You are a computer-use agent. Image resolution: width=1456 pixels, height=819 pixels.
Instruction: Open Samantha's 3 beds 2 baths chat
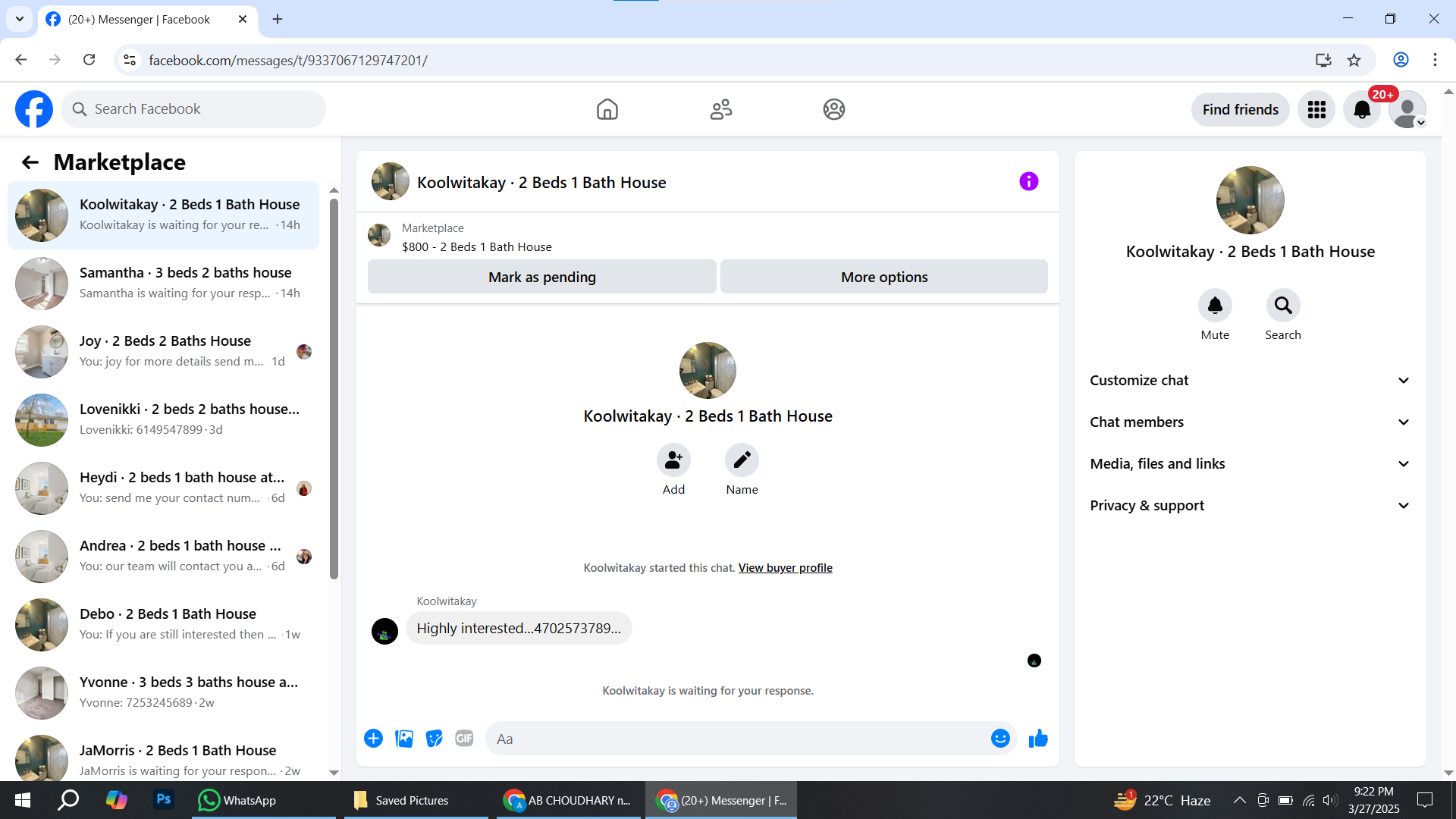pos(163,284)
